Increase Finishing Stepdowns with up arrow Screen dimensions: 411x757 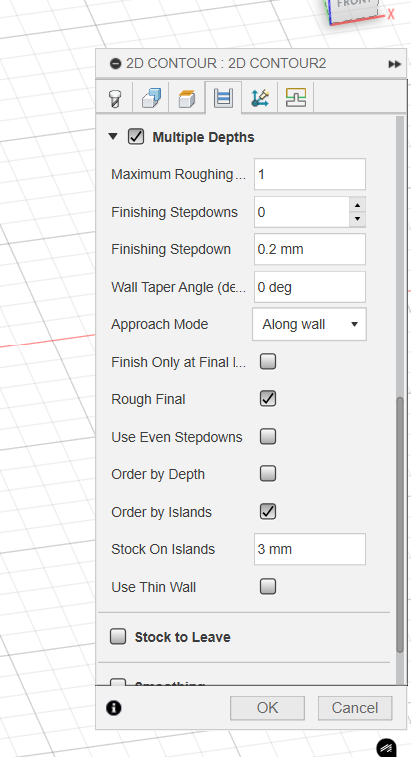[357, 205]
